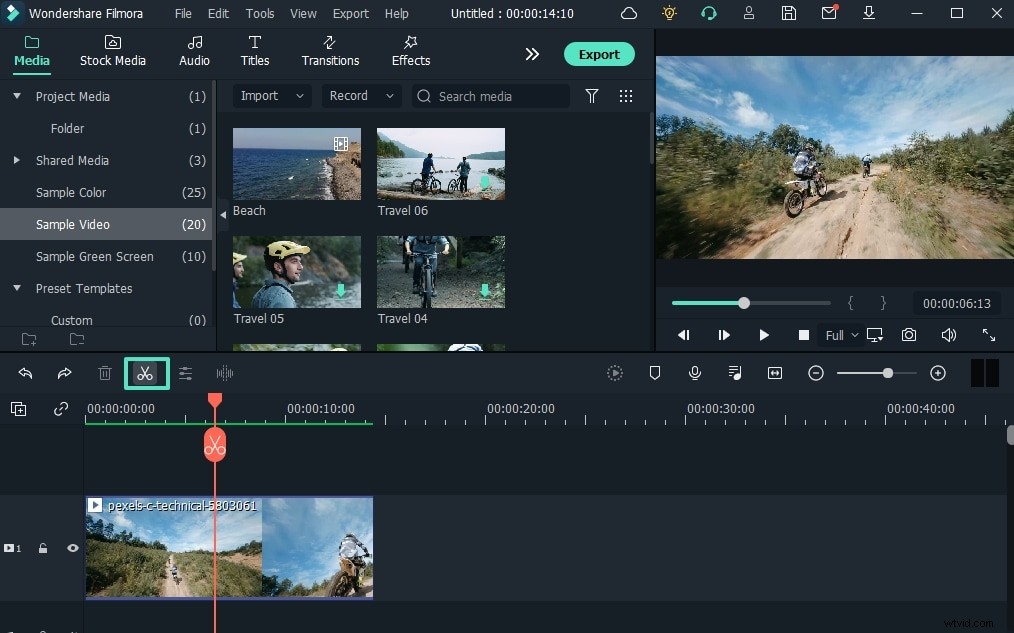Screen dimensions: 1014x633
Task: Open the File menu
Action: pyautogui.click(x=183, y=13)
